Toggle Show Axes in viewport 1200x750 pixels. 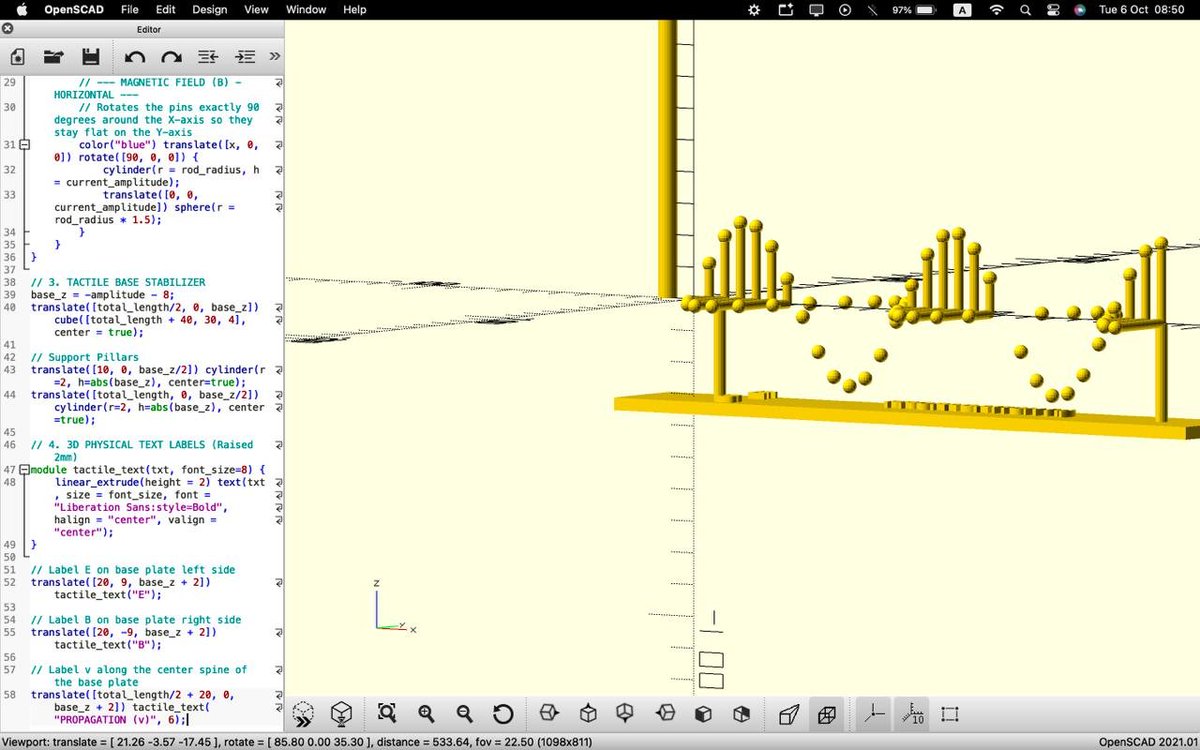click(x=874, y=714)
